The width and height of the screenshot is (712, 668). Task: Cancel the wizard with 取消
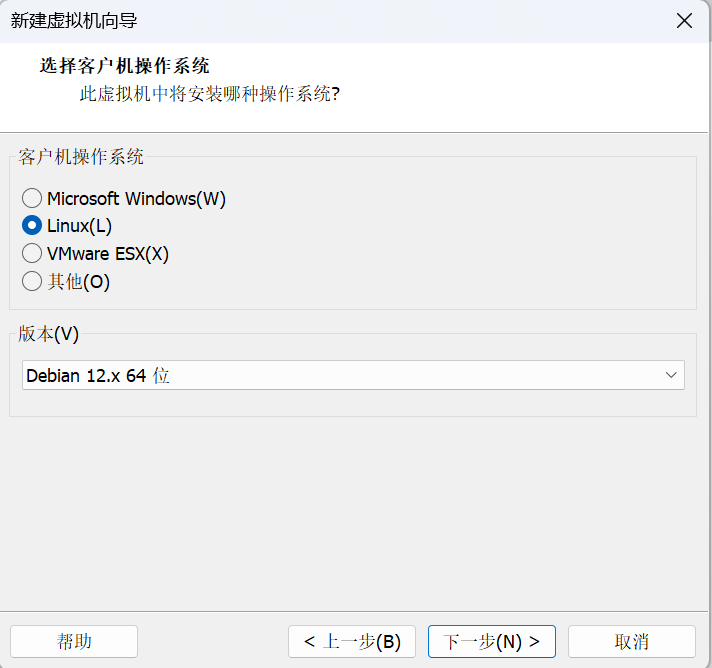click(x=632, y=641)
